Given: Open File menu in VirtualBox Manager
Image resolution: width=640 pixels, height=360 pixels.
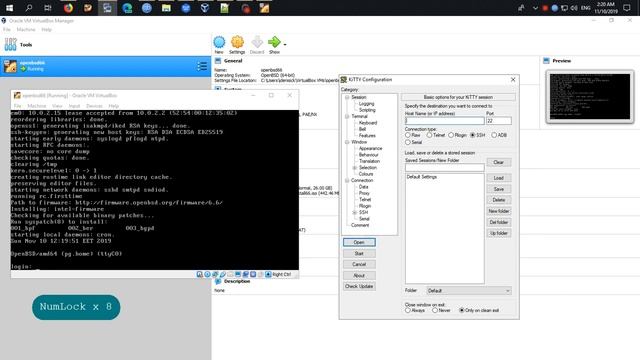Looking at the screenshot, I should (7, 30).
